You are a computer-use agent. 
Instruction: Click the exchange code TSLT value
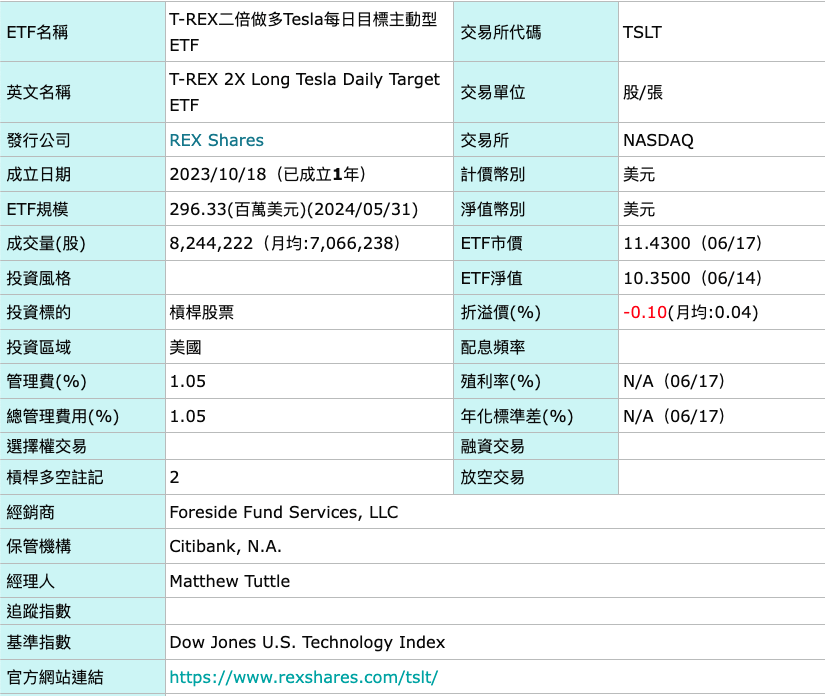pos(639,32)
